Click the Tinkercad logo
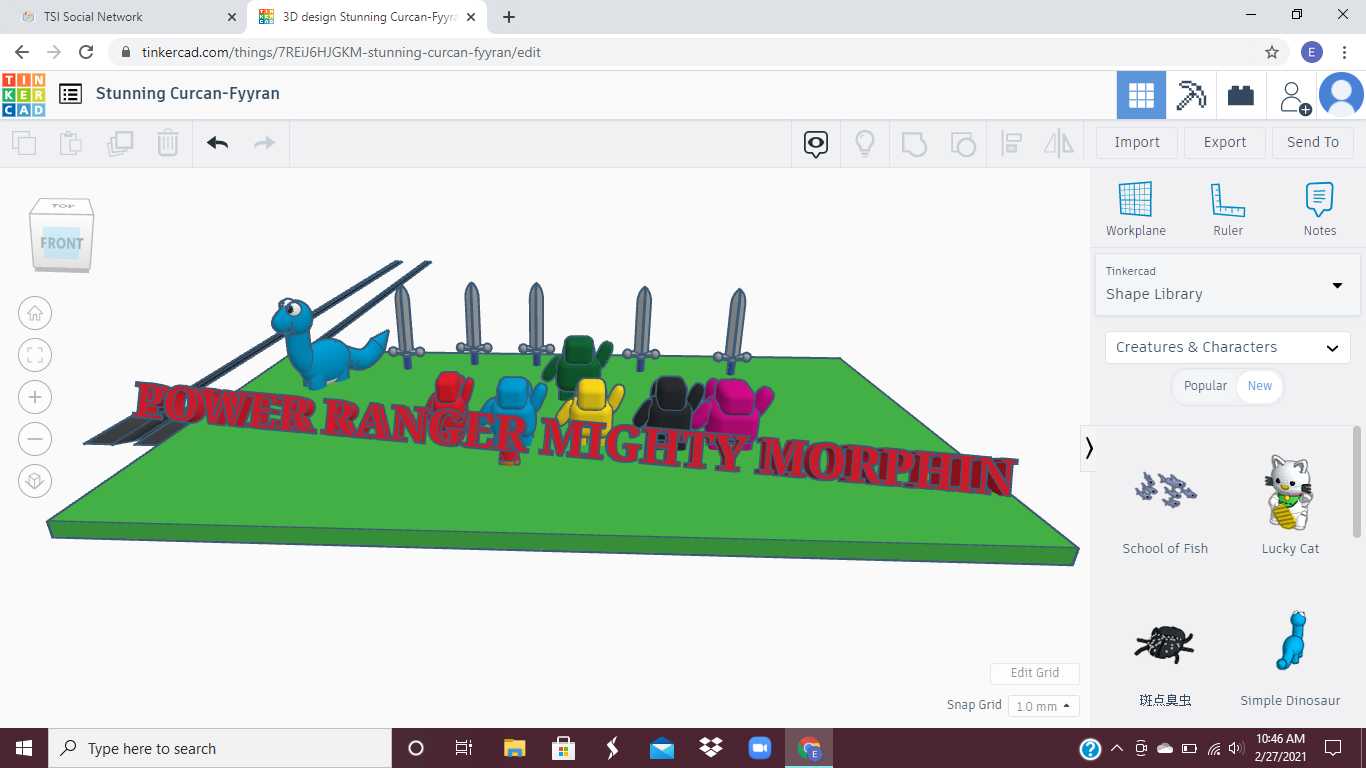 pyautogui.click(x=23, y=94)
